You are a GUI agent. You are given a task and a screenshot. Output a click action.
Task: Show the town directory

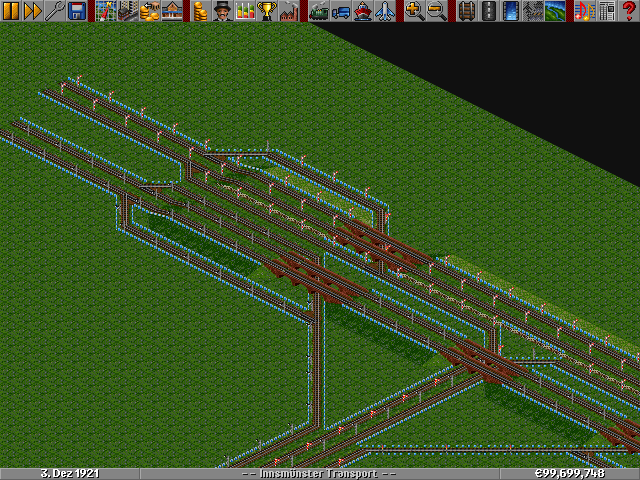[127, 11]
